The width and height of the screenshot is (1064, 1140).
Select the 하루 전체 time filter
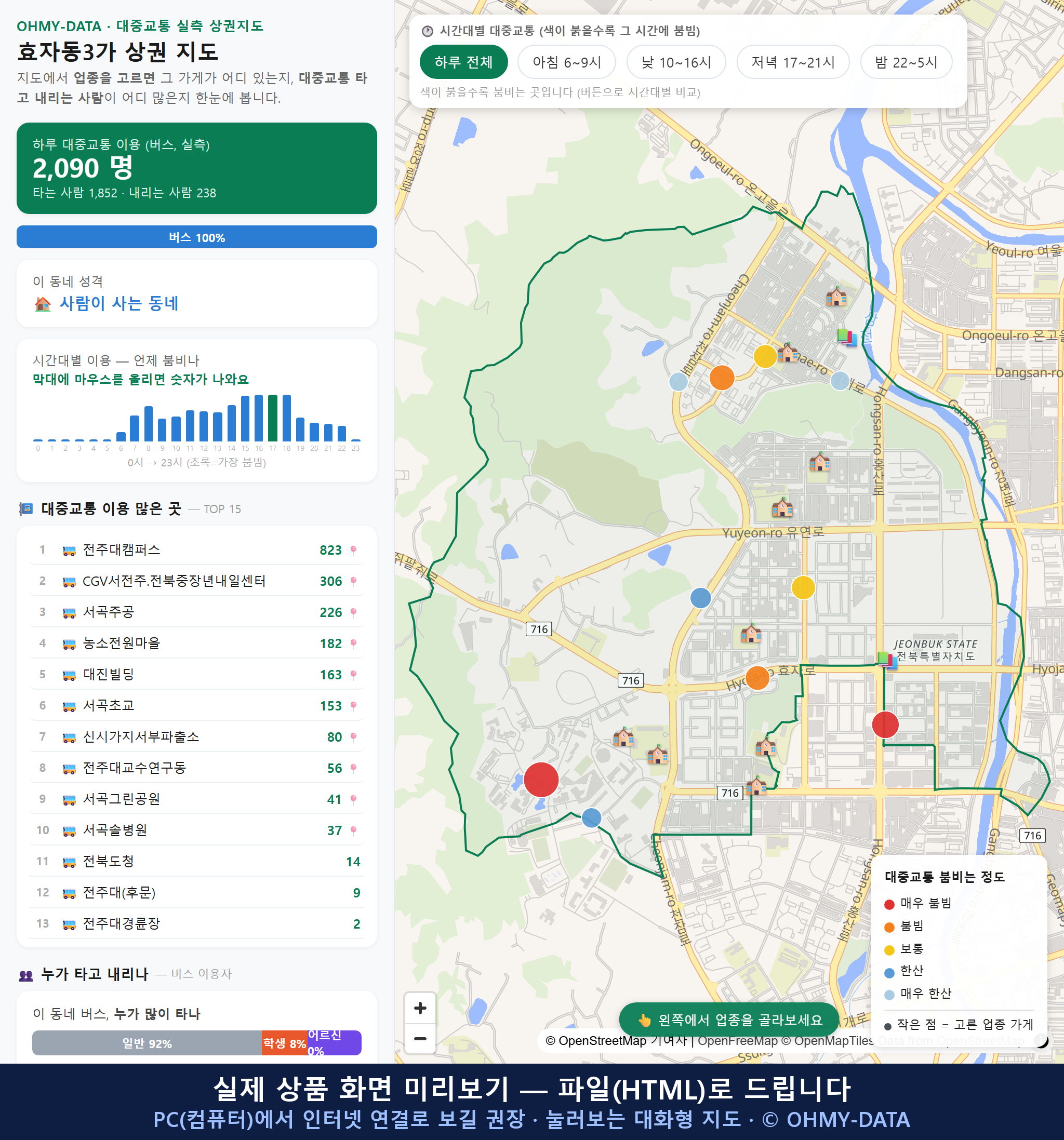[x=463, y=62]
